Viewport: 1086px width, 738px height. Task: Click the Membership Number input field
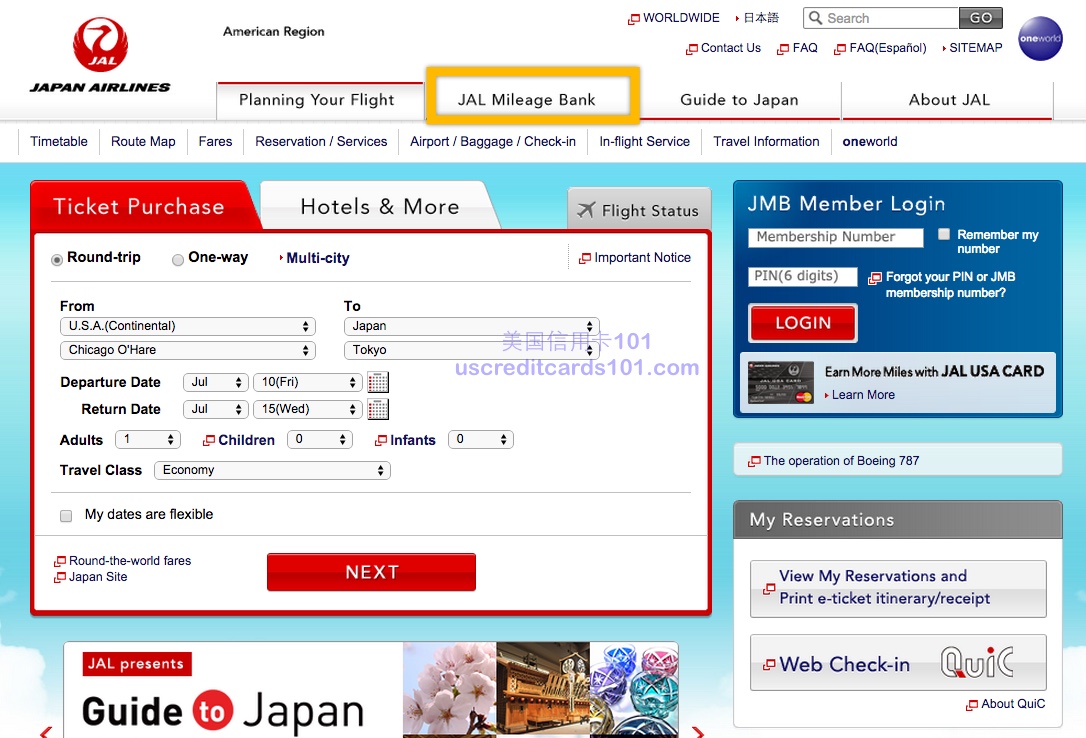tap(835, 237)
